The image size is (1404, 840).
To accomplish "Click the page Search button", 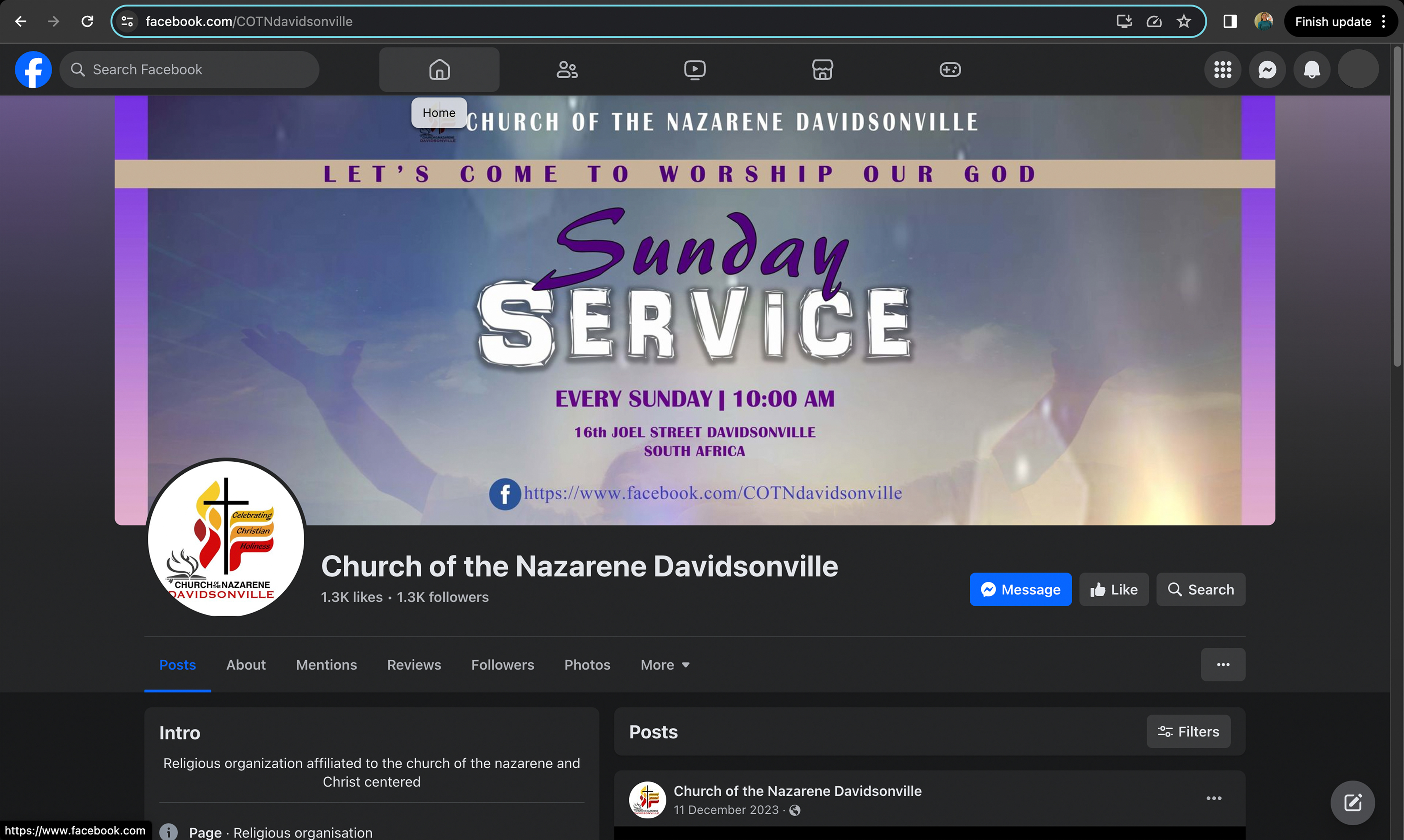I will 1200,589.
